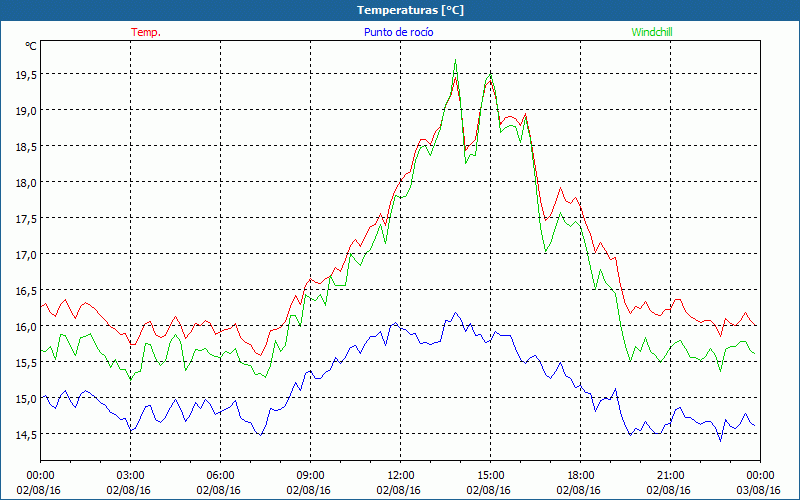Click the 18:00 time label
Viewport: 800px width, 500px height.
pos(581,475)
